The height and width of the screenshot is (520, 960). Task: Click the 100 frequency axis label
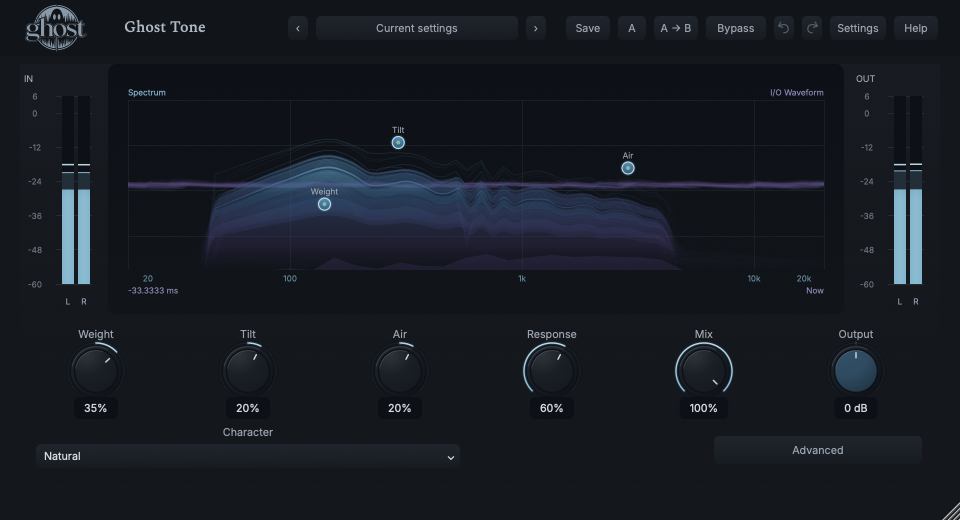[290, 279]
